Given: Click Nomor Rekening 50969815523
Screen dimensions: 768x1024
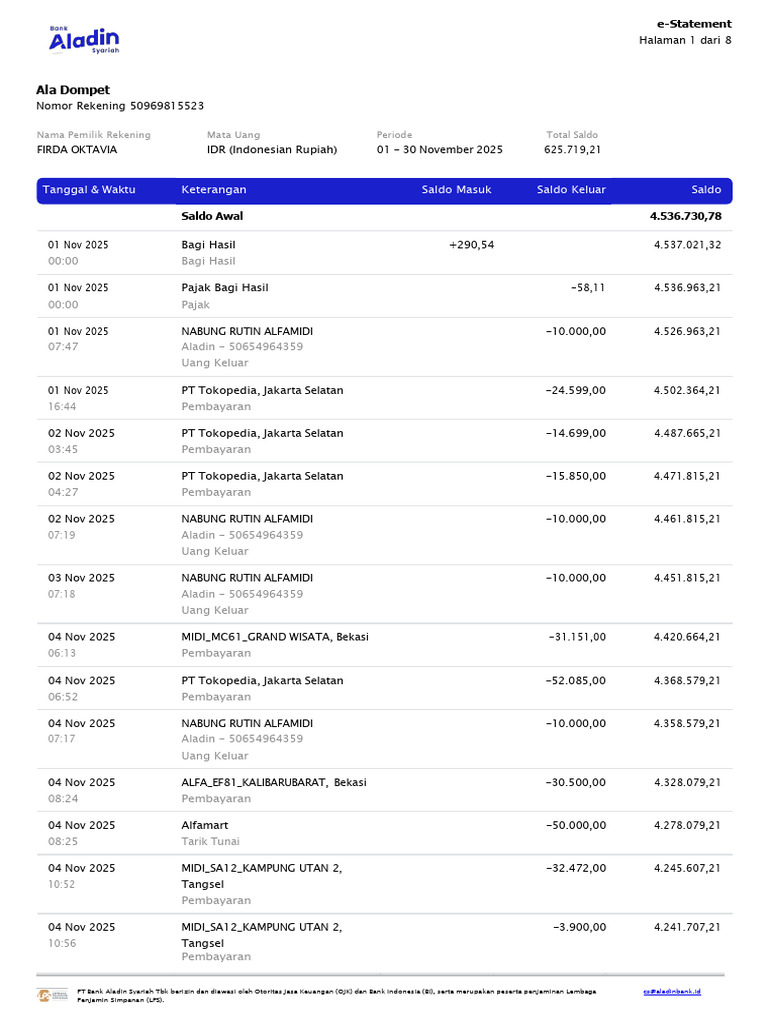Looking at the screenshot, I should [120, 106].
